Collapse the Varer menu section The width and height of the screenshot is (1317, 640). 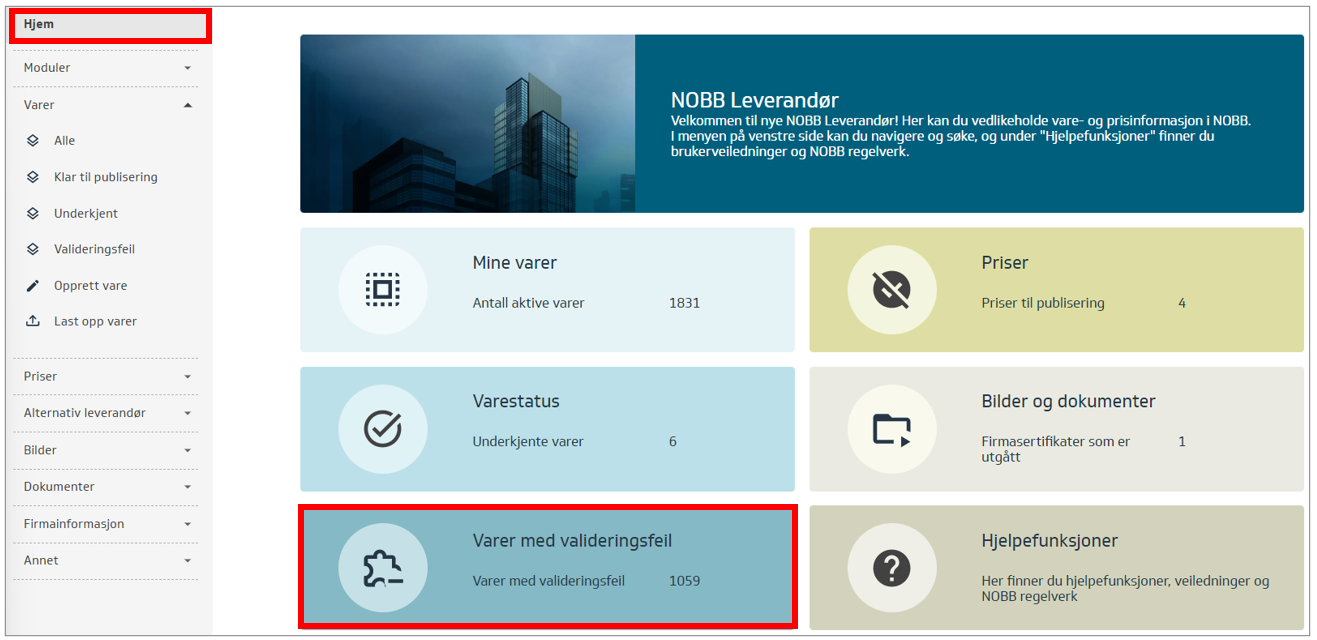click(105, 105)
